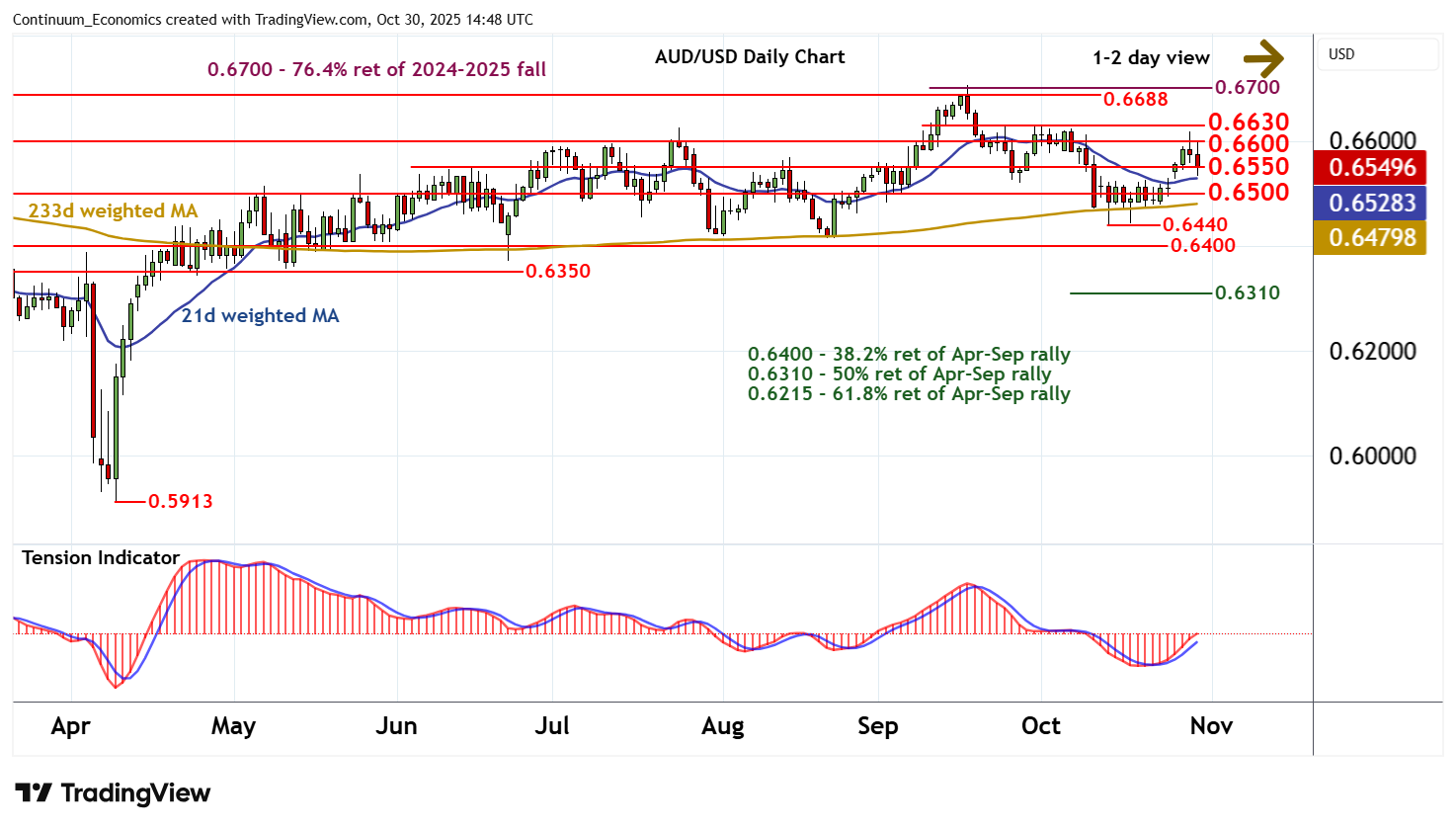Click the 0.62000 price axis label
1456x830 pixels.
click(1372, 352)
